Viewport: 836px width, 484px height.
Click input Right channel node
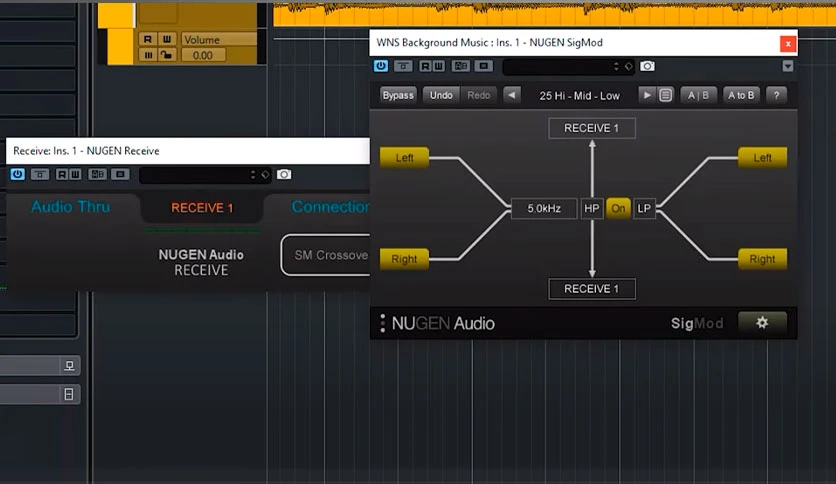404,259
